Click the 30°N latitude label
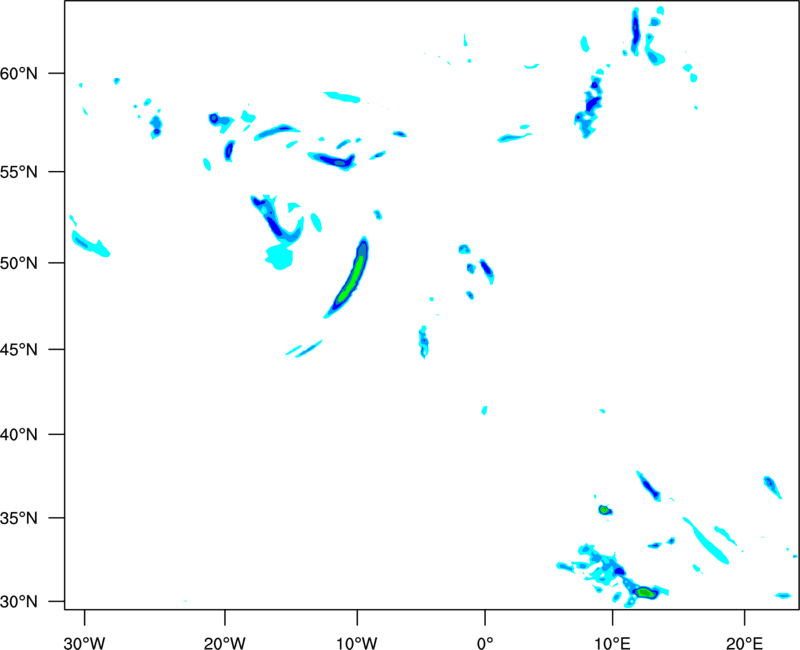 19,602
